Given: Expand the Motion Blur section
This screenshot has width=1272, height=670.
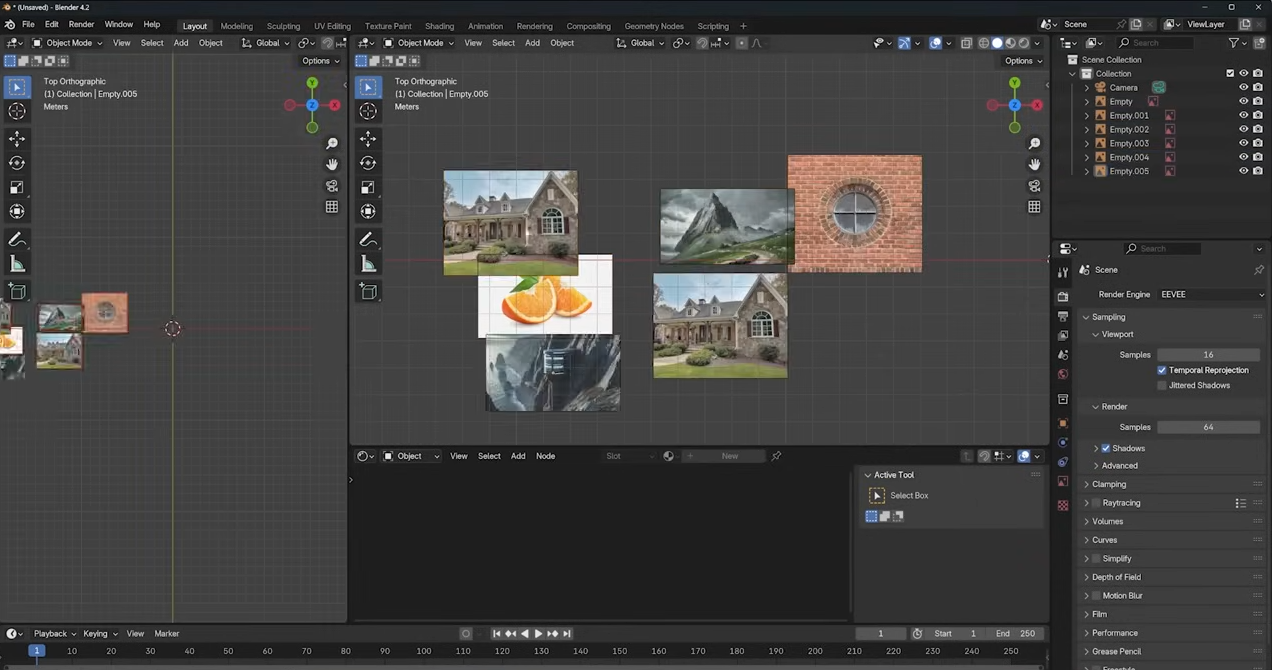Looking at the screenshot, I should click(x=1122, y=596).
